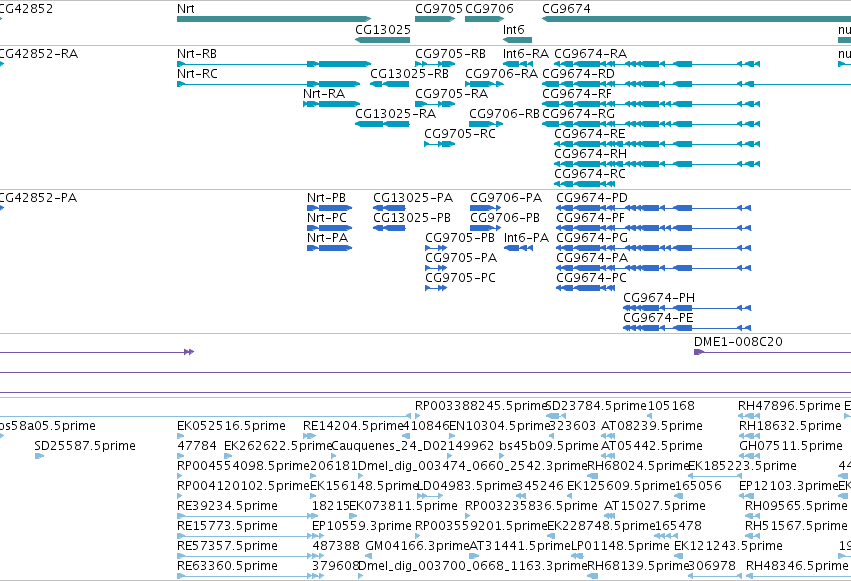The width and height of the screenshot is (851, 581).
Task: Select protein CG13025-PA
Action: click(413, 198)
